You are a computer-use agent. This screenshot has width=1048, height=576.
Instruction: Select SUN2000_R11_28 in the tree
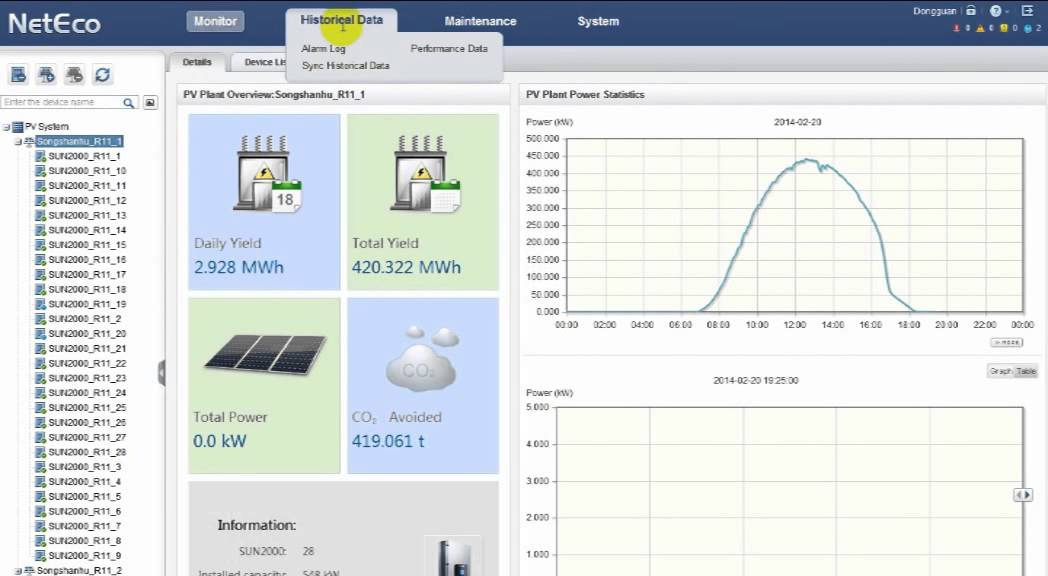[87, 452]
